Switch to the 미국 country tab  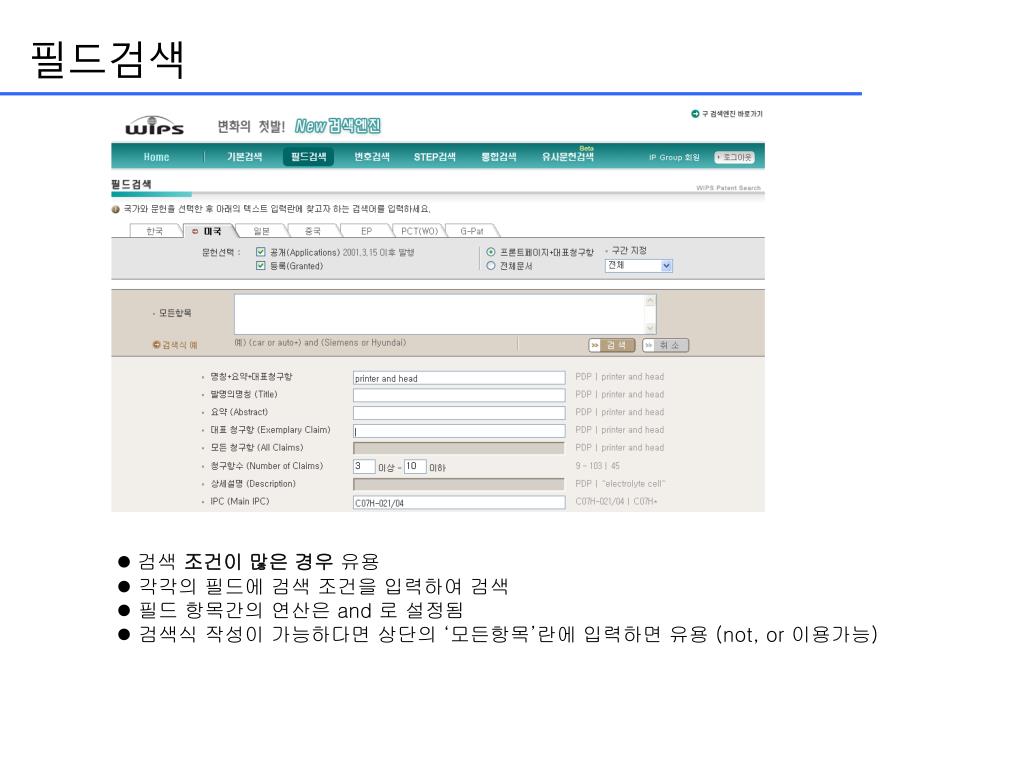(x=208, y=231)
